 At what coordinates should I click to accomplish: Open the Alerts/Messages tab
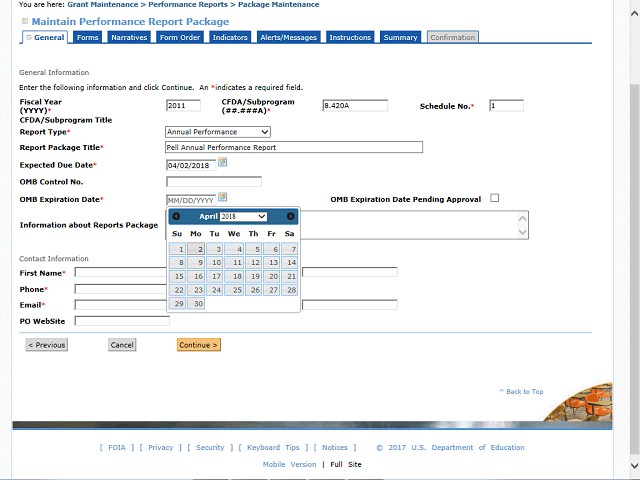point(289,37)
